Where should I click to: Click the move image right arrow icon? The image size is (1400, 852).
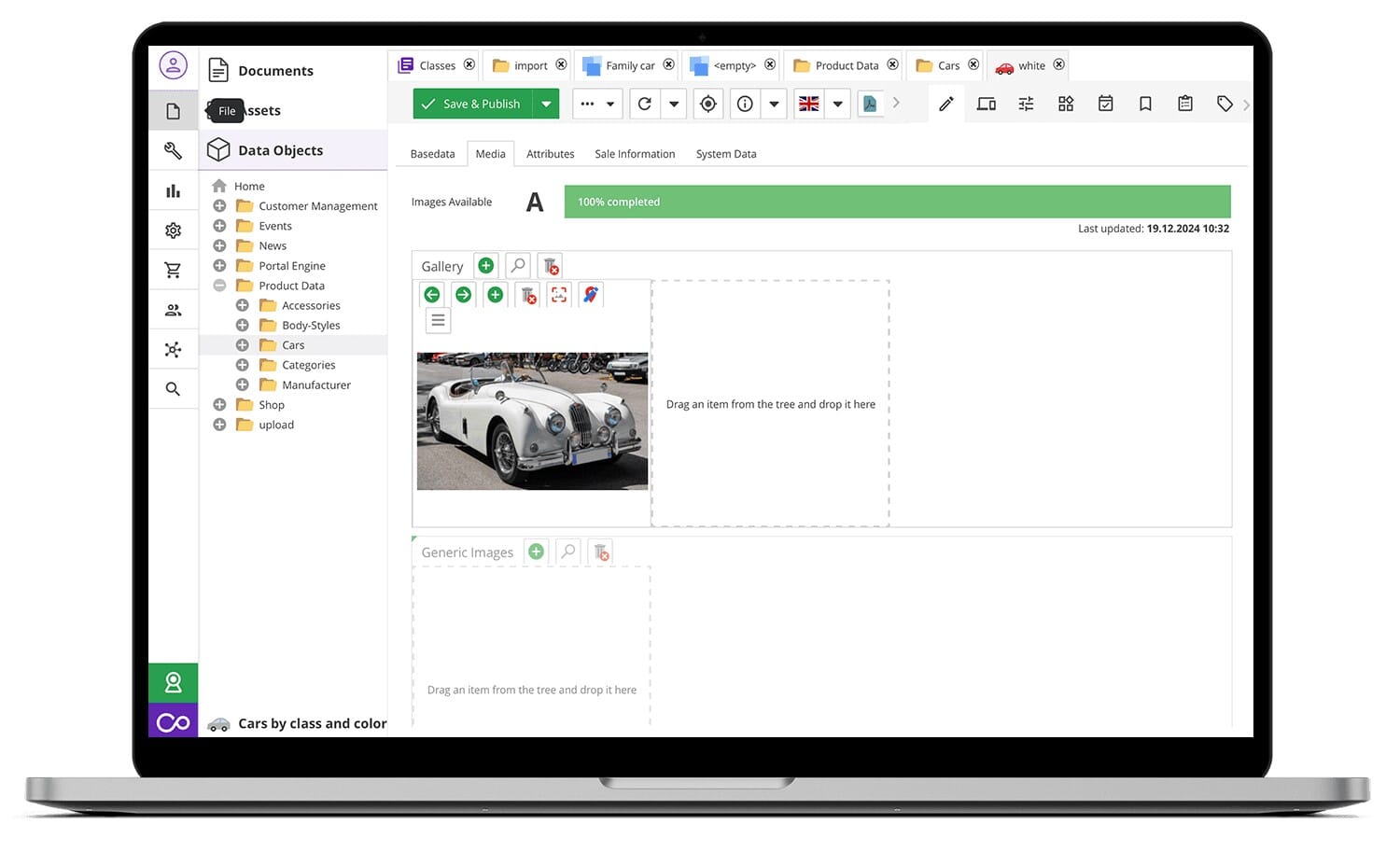[464, 295]
